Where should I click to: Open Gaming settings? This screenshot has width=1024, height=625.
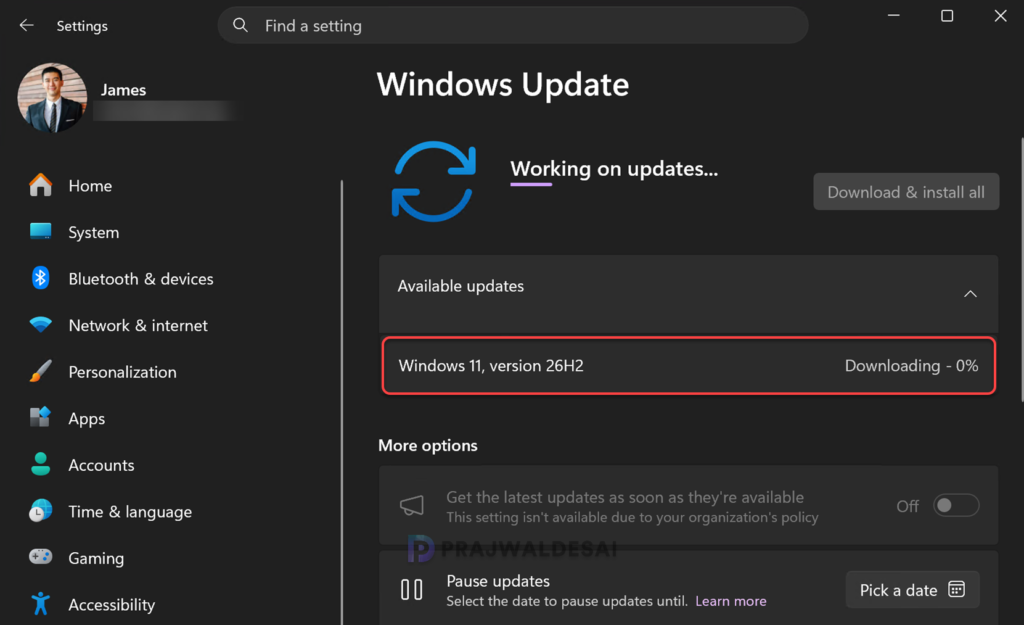click(96, 558)
